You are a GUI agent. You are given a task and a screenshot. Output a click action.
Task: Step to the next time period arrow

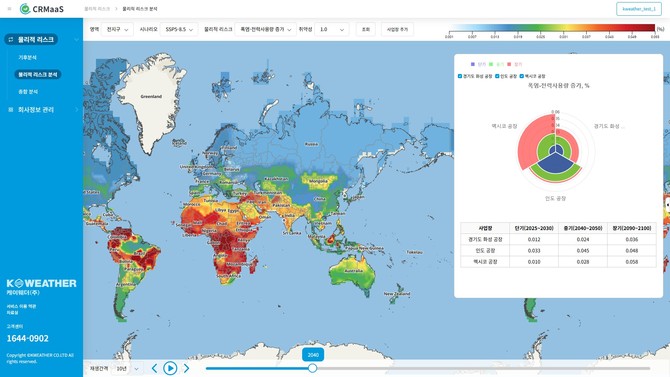click(186, 368)
